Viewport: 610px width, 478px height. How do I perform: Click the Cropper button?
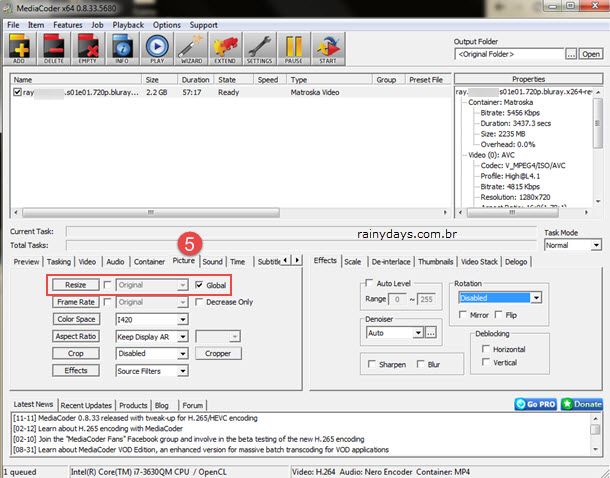tap(218, 353)
